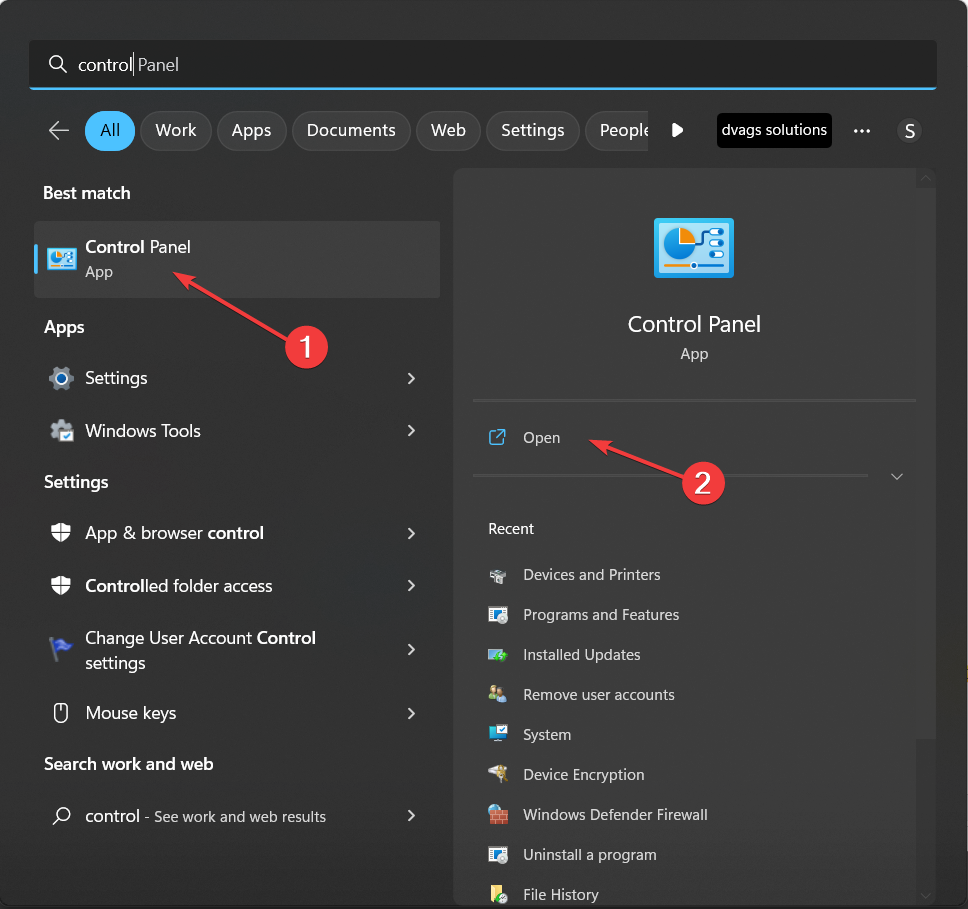
Task: Expand App & browser control chevron
Action: click(411, 533)
